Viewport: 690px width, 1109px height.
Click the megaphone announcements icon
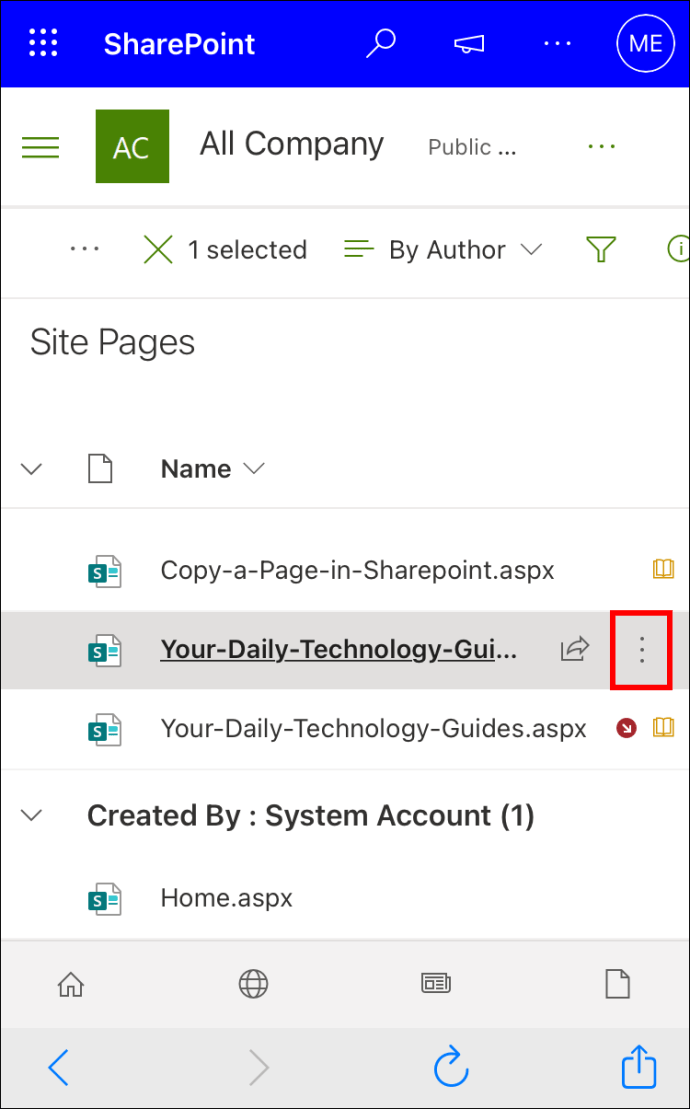(x=469, y=44)
